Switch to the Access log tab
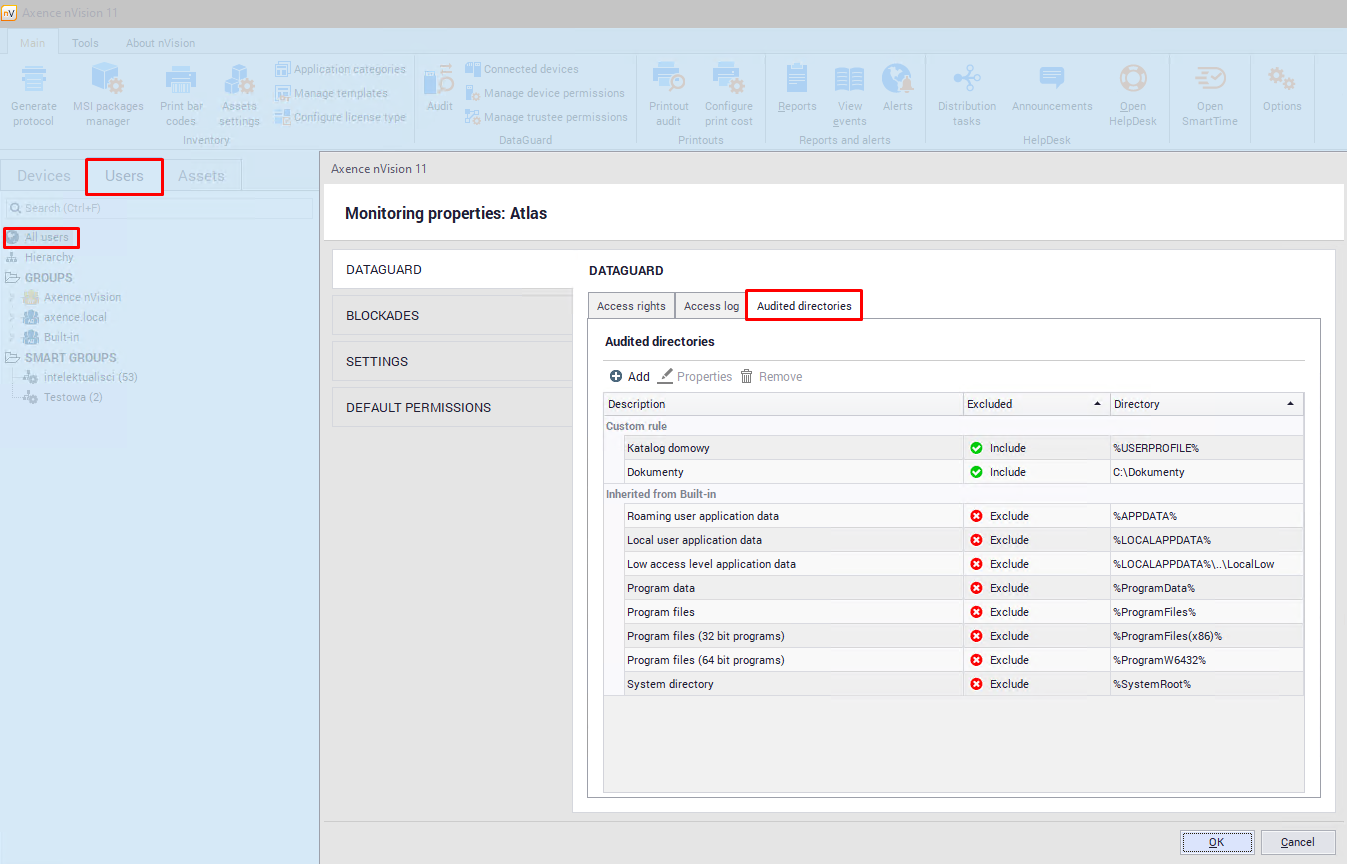The width and height of the screenshot is (1347, 864). [711, 306]
